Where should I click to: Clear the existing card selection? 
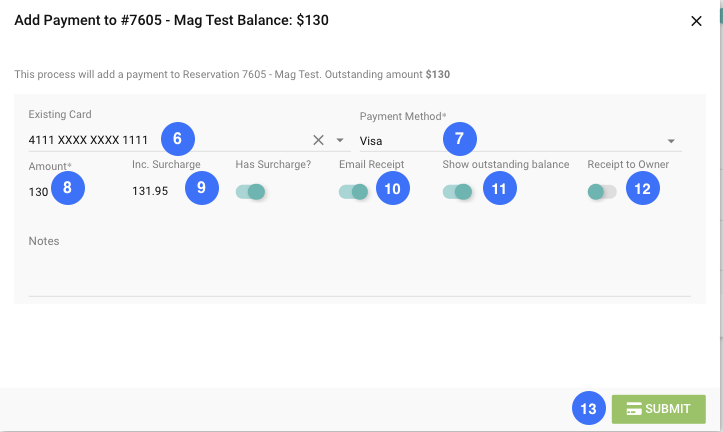click(x=319, y=140)
